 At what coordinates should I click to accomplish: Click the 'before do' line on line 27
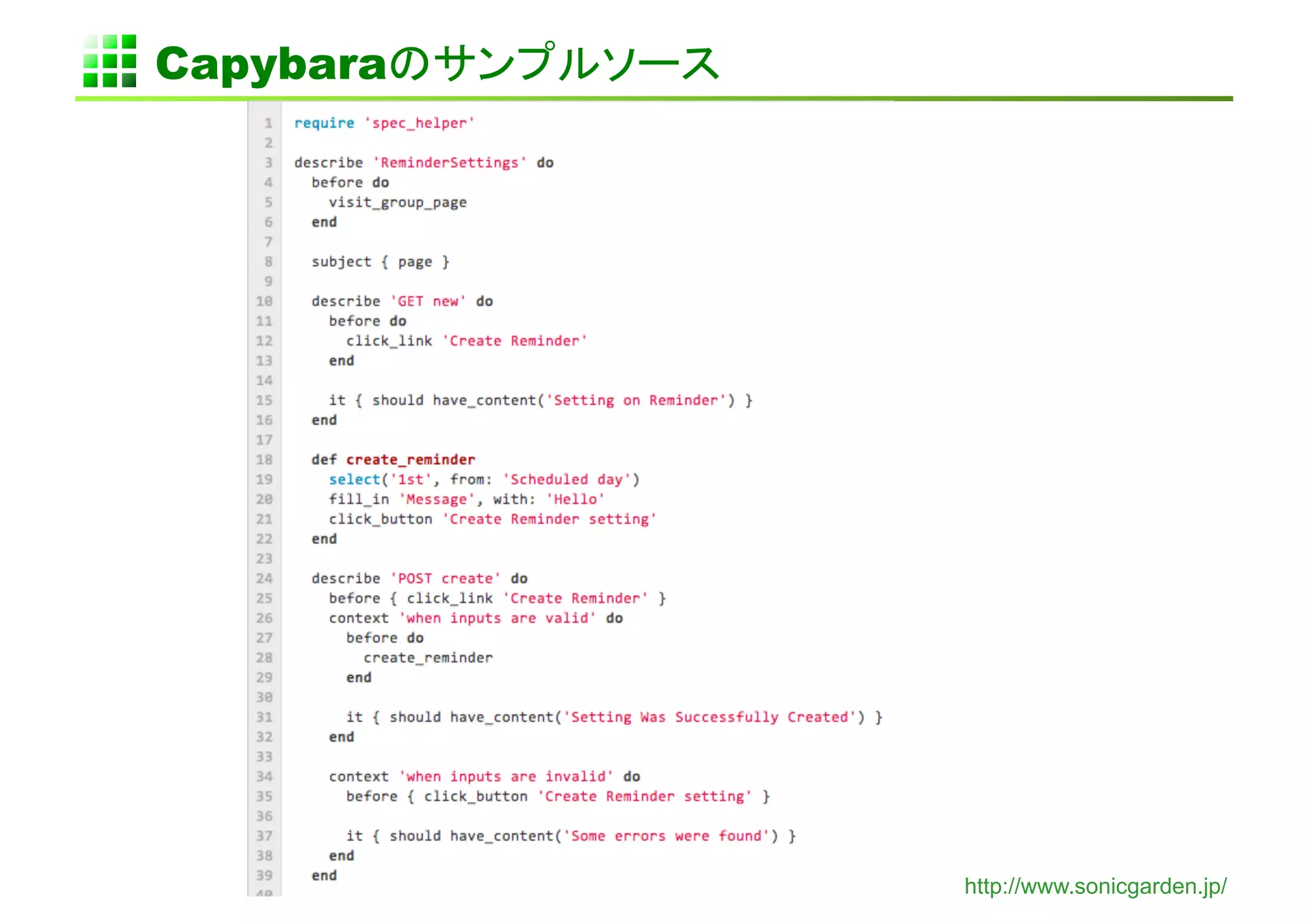click(x=384, y=638)
